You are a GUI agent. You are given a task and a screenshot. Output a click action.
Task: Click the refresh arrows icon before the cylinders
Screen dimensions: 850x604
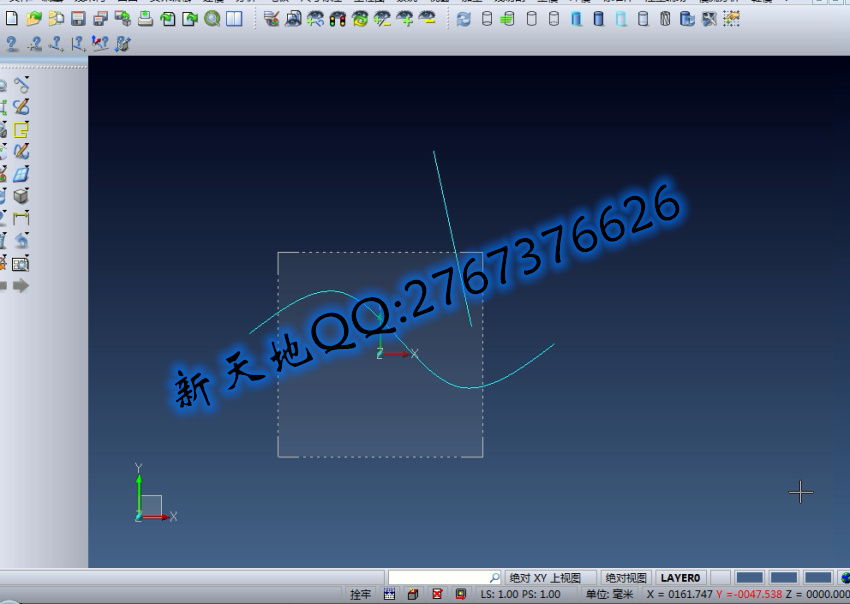pyautogui.click(x=464, y=19)
